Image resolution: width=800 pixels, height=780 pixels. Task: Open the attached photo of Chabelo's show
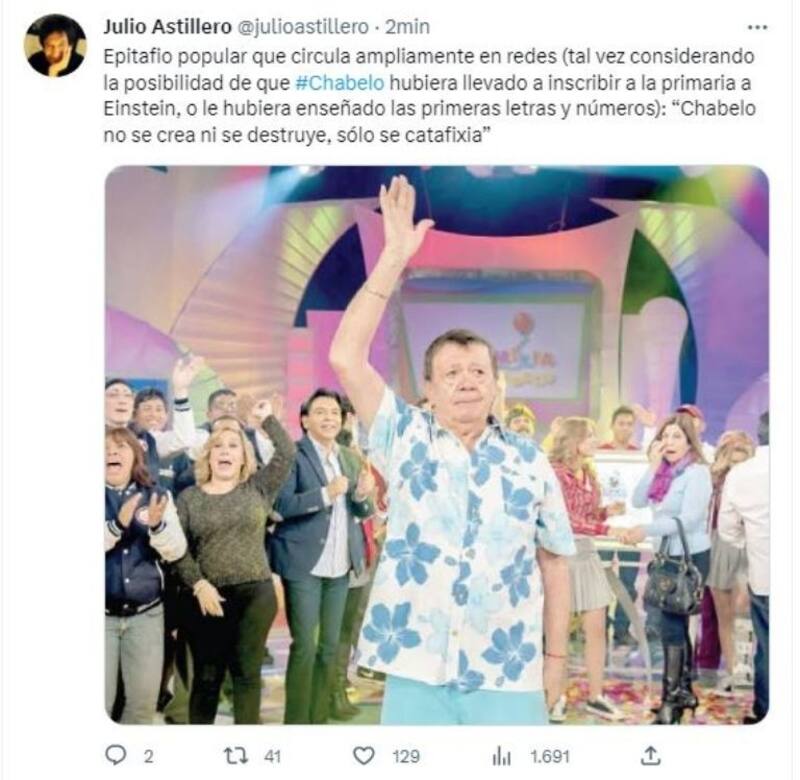(x=437, y=444)
